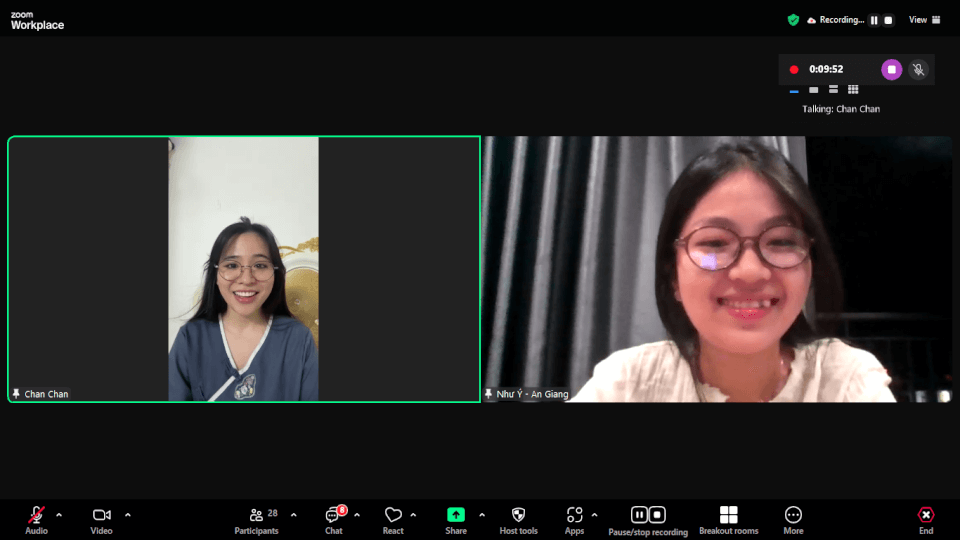Select the two-row layout icon
The width and height of the screenshot is (960, 540).
pos(833,89)
